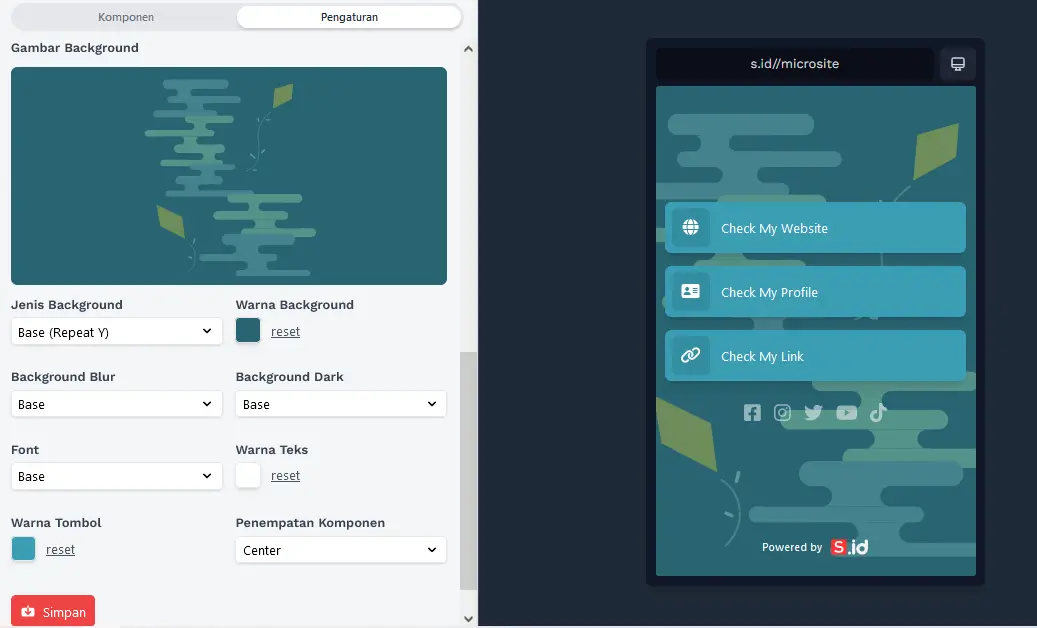Click the TikTok icon in the preview
Image resolution: width=1037 pixels, height=628 pixels.
click(x=877, y=413)
